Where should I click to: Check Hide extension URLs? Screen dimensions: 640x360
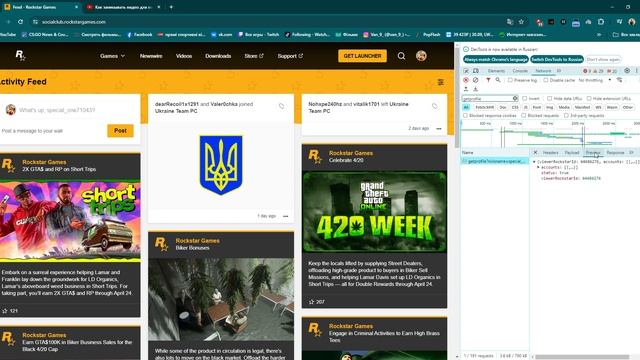589,98
